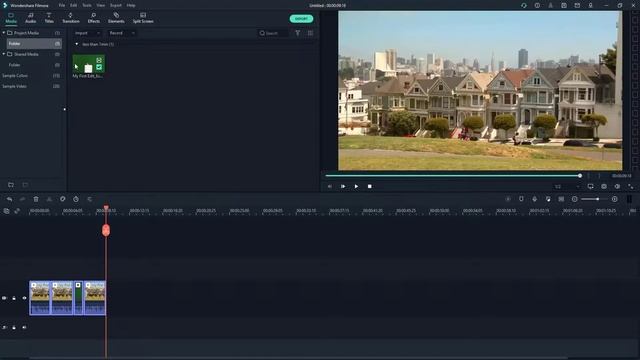Click the delete folder icon
640x360 pixels.
pos(25,185)
